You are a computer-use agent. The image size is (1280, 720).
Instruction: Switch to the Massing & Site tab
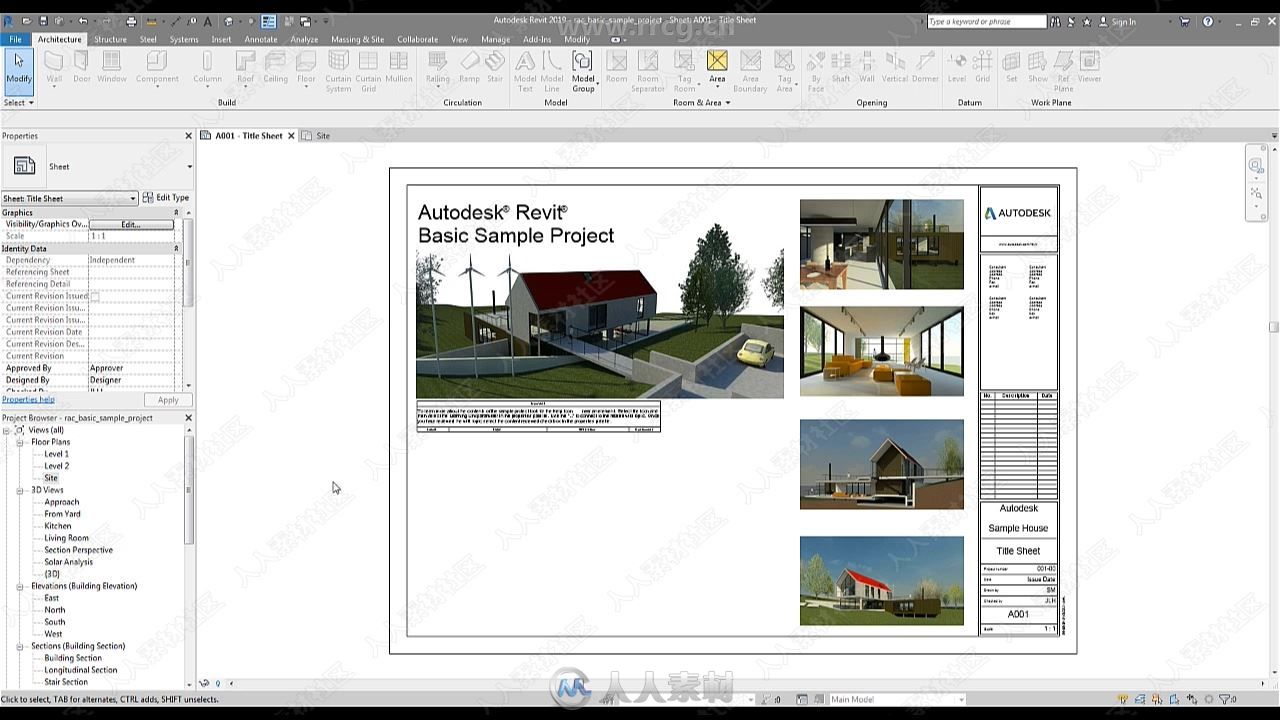tap(357, 39)
